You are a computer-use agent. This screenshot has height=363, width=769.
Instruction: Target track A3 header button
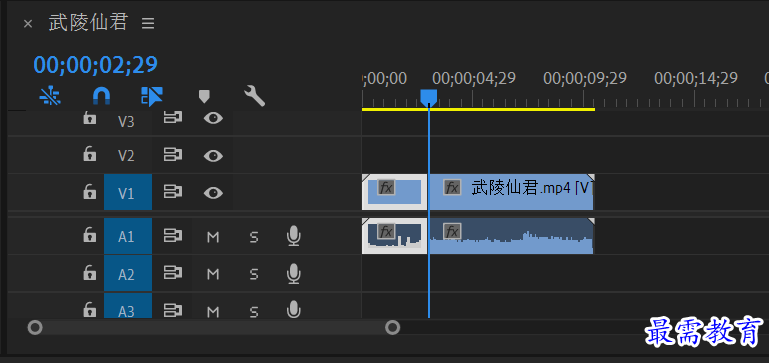click(x=128, y=306)
